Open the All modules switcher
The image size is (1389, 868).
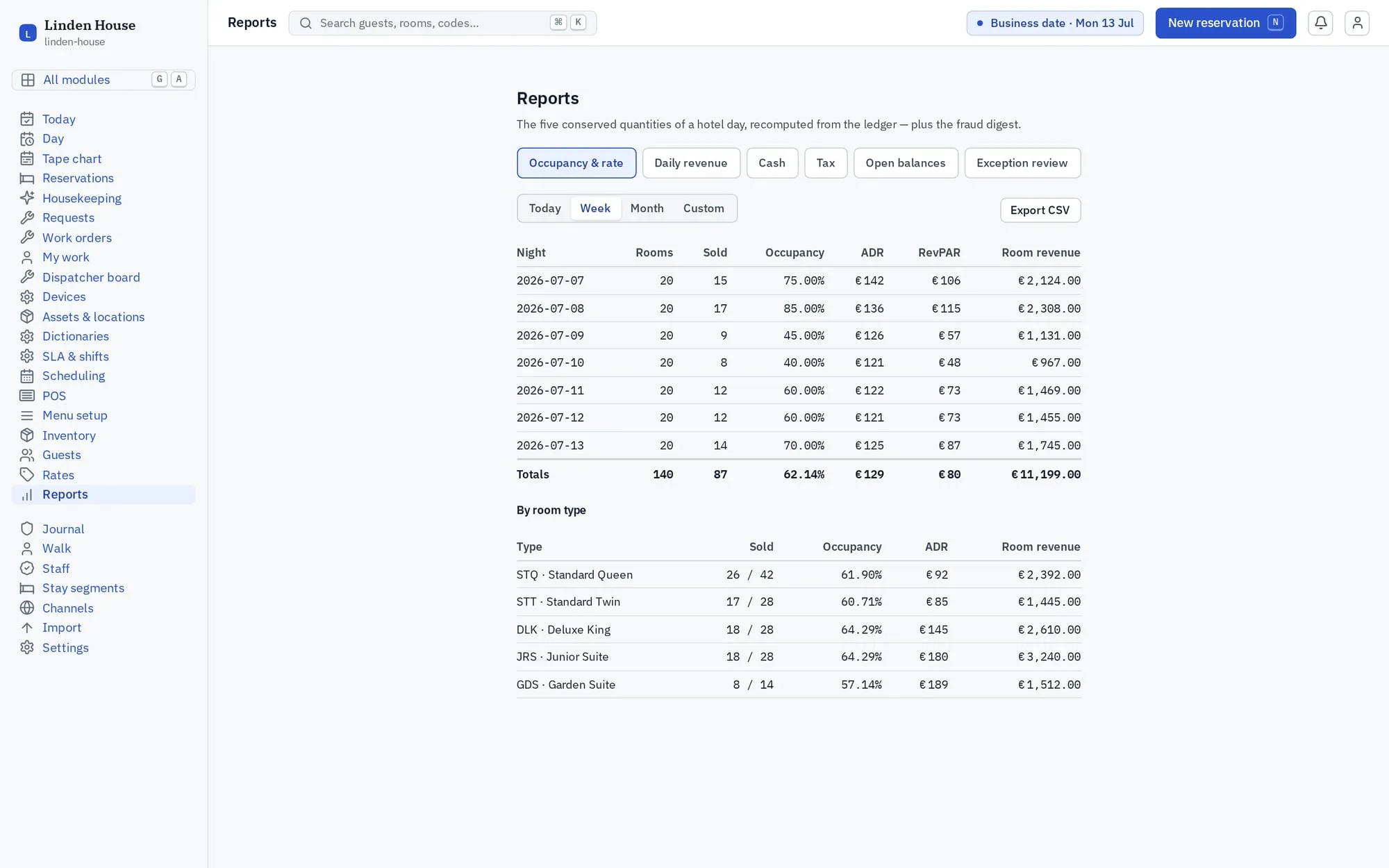tap(103, 80)
